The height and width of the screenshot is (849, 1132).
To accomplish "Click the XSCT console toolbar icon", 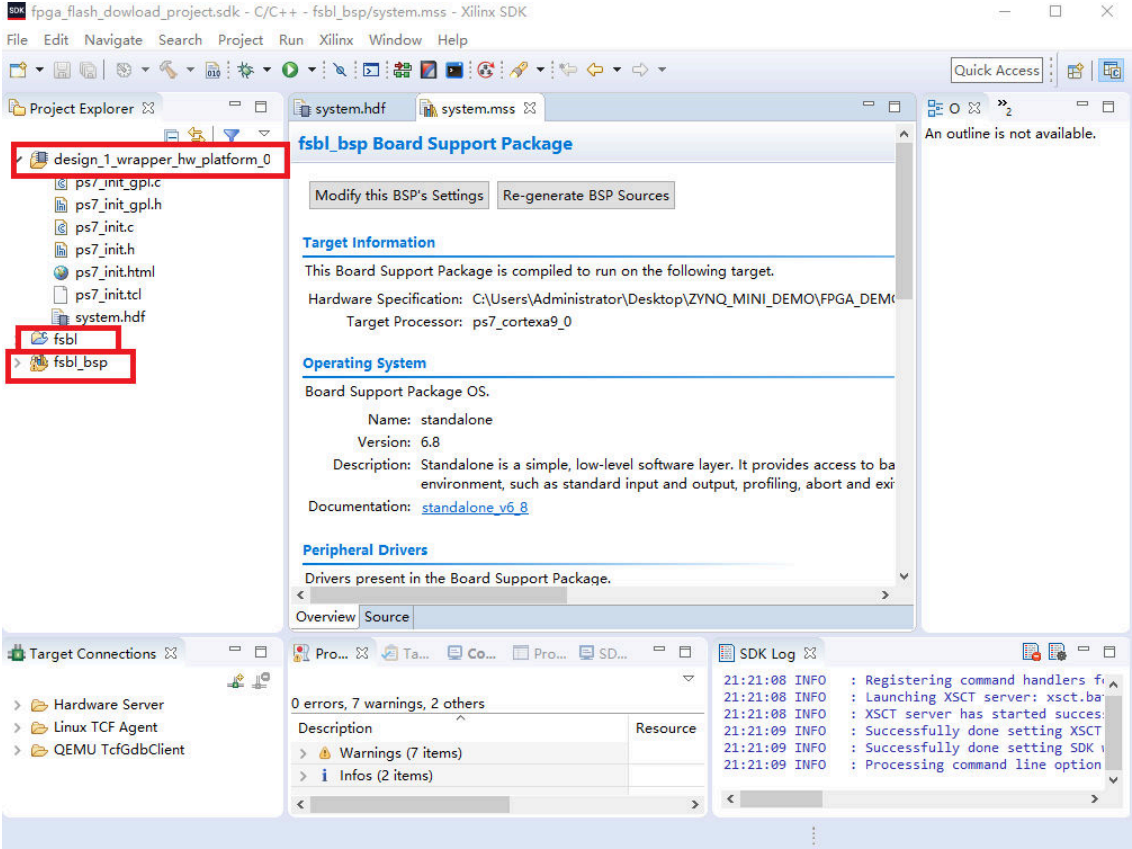I will click(455, 70).
